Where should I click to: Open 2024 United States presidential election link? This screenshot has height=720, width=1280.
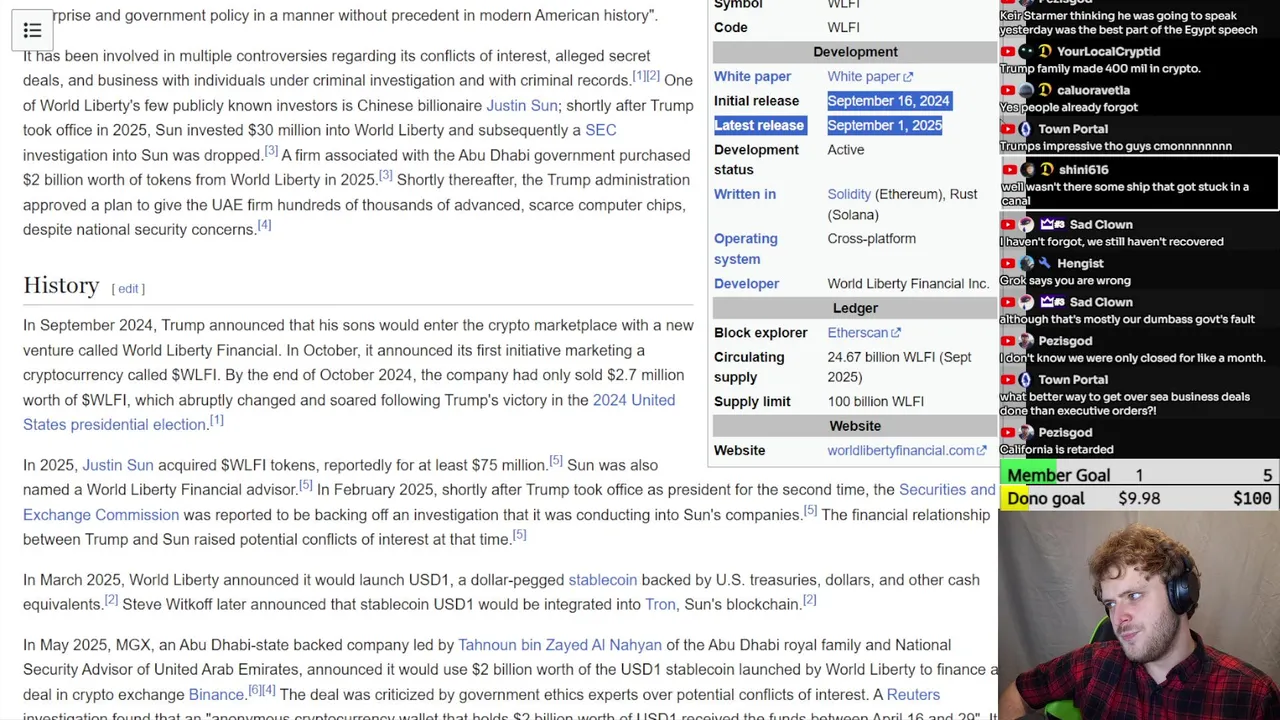tap(349, 412)
